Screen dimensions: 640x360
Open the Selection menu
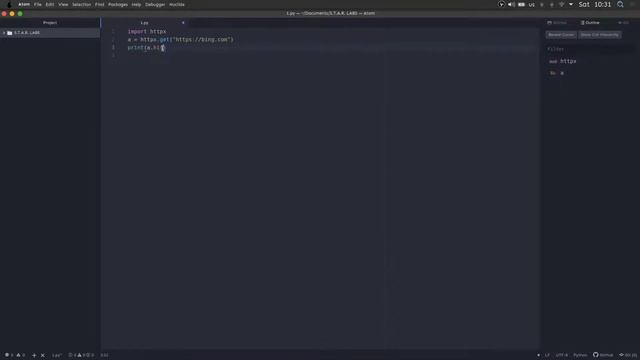pyautogui.click(x=82, y=4)
